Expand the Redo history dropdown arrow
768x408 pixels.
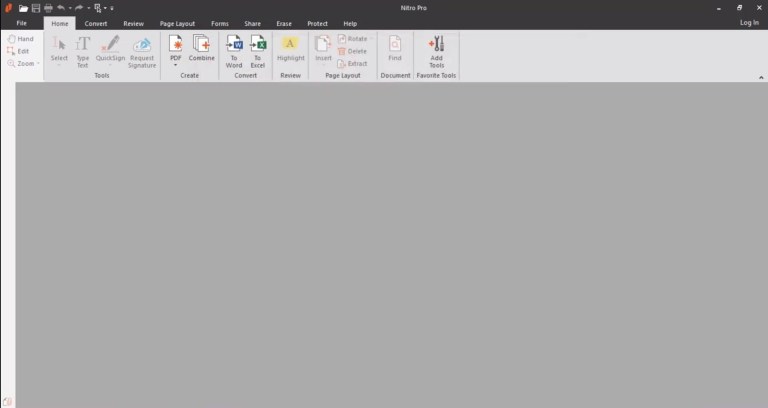89,8
